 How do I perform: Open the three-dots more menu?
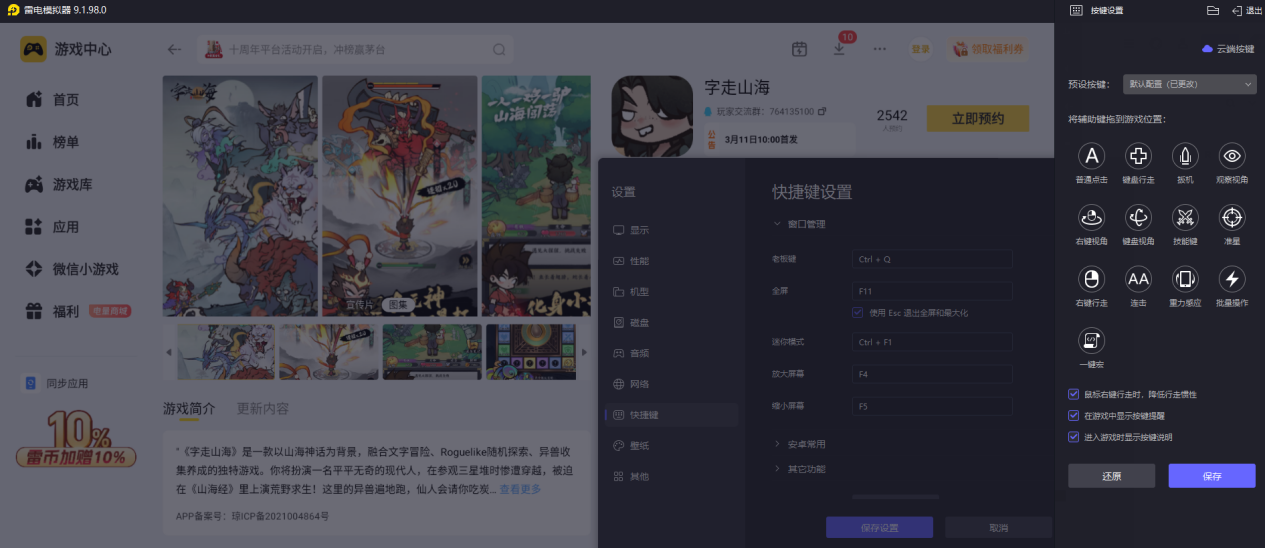[x=880, y=49]
